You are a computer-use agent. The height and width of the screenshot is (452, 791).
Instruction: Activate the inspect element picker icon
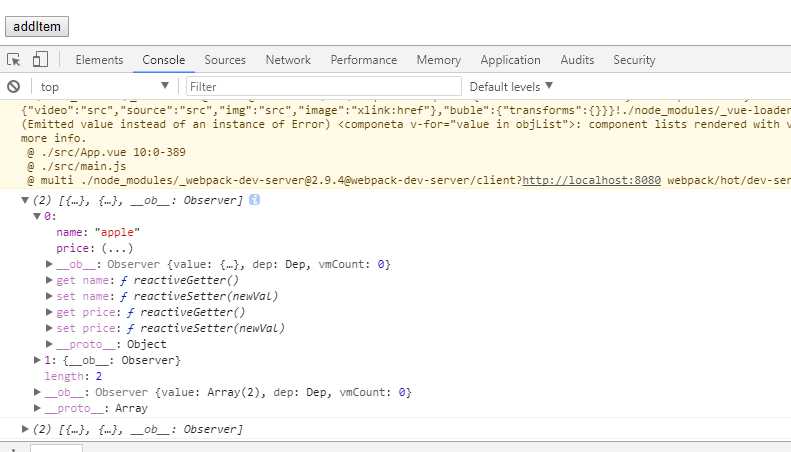[14, 60]
